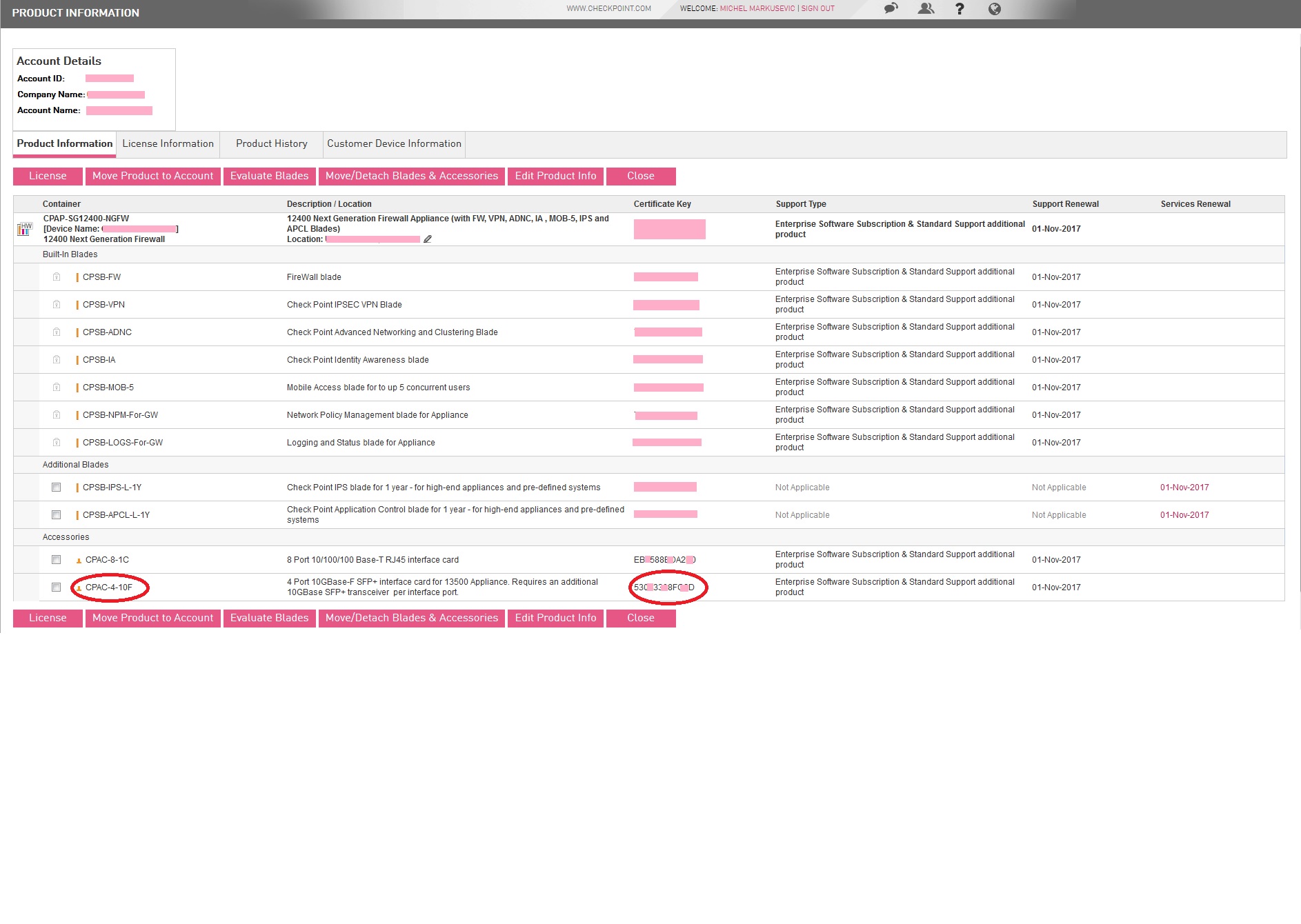Click the lower Close button
This screenshot has width=1301, height=924.
click(x=641, y=618)
